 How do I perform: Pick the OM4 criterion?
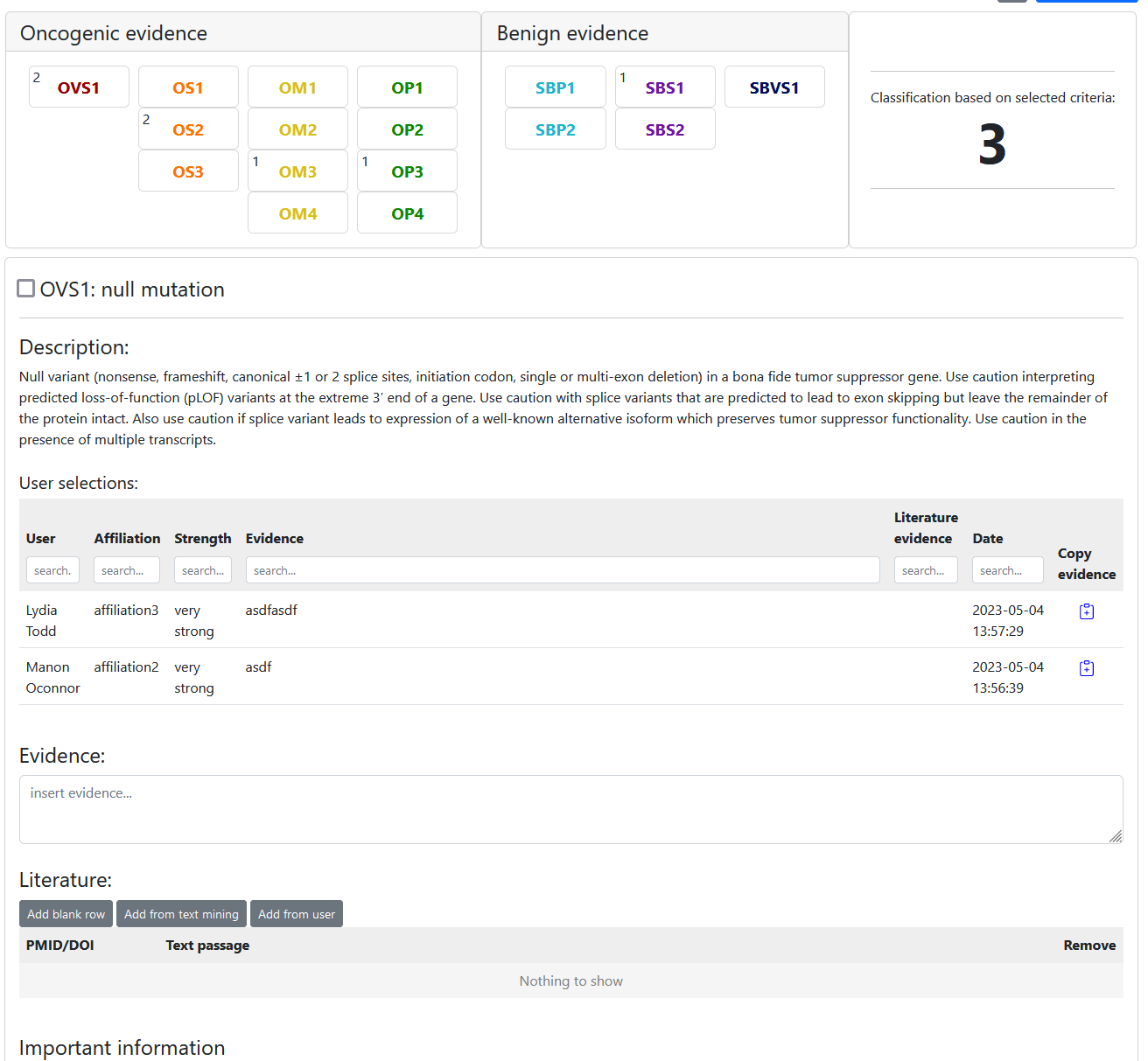click(297, 213)
